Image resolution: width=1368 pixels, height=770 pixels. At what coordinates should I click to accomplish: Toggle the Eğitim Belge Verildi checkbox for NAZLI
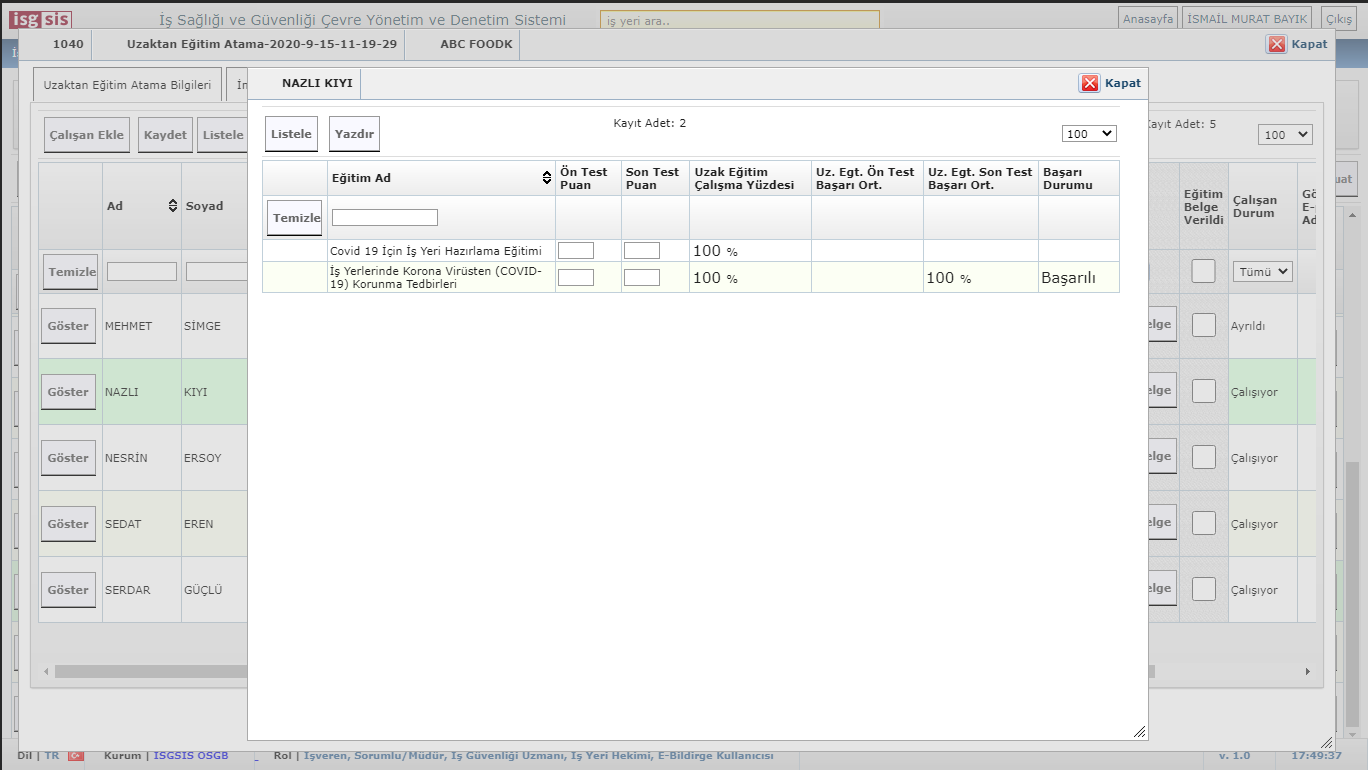(x=1204, y=391)
